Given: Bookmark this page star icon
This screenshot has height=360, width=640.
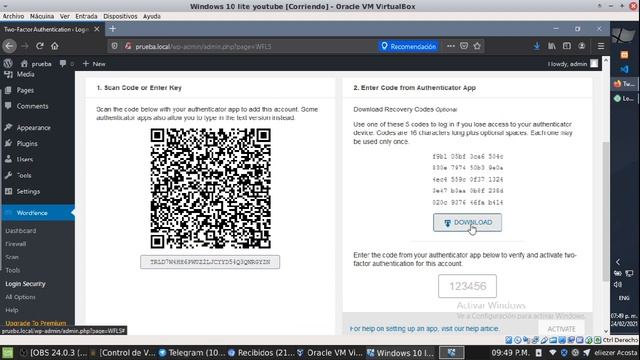Looking at the screenshot, I should pos(477,46).
